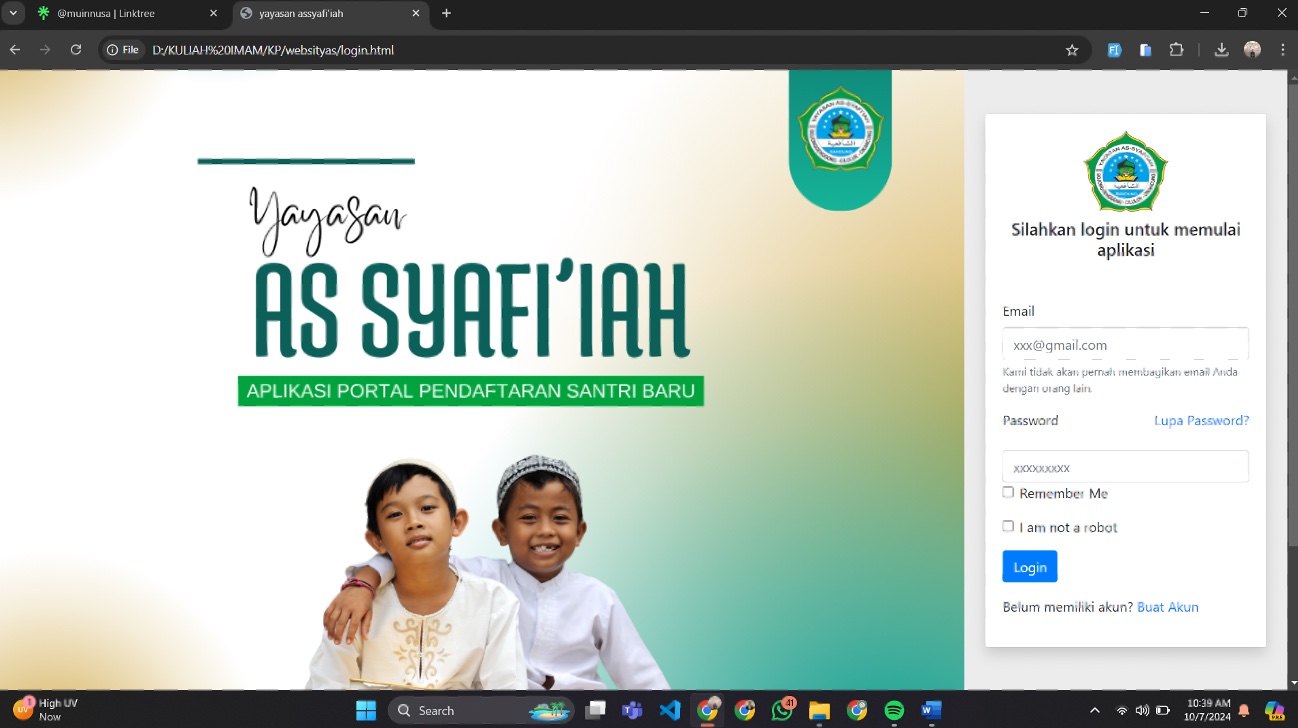
Task: Reload the login page
Action: pos(76,50)
